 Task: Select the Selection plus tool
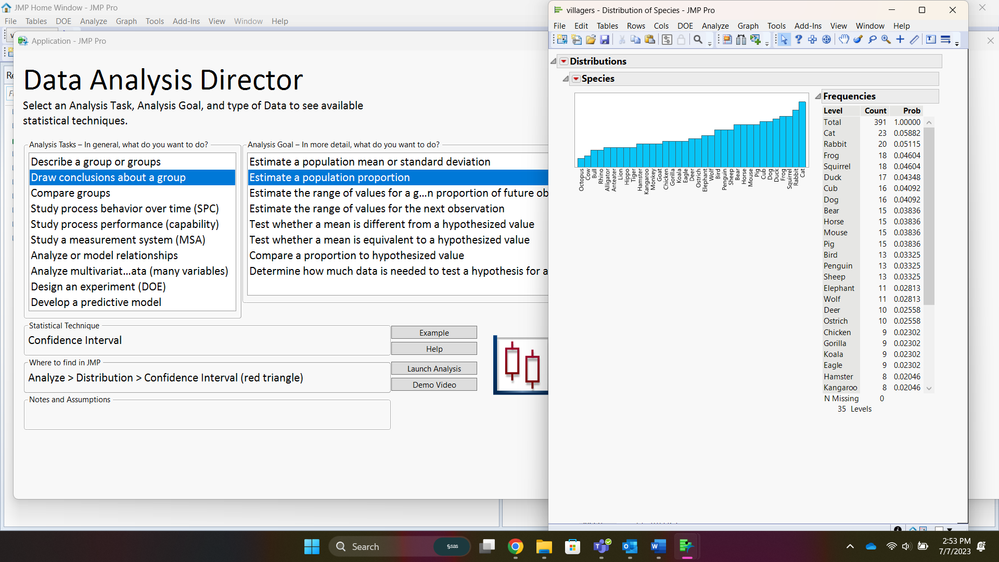pos(812,40)
